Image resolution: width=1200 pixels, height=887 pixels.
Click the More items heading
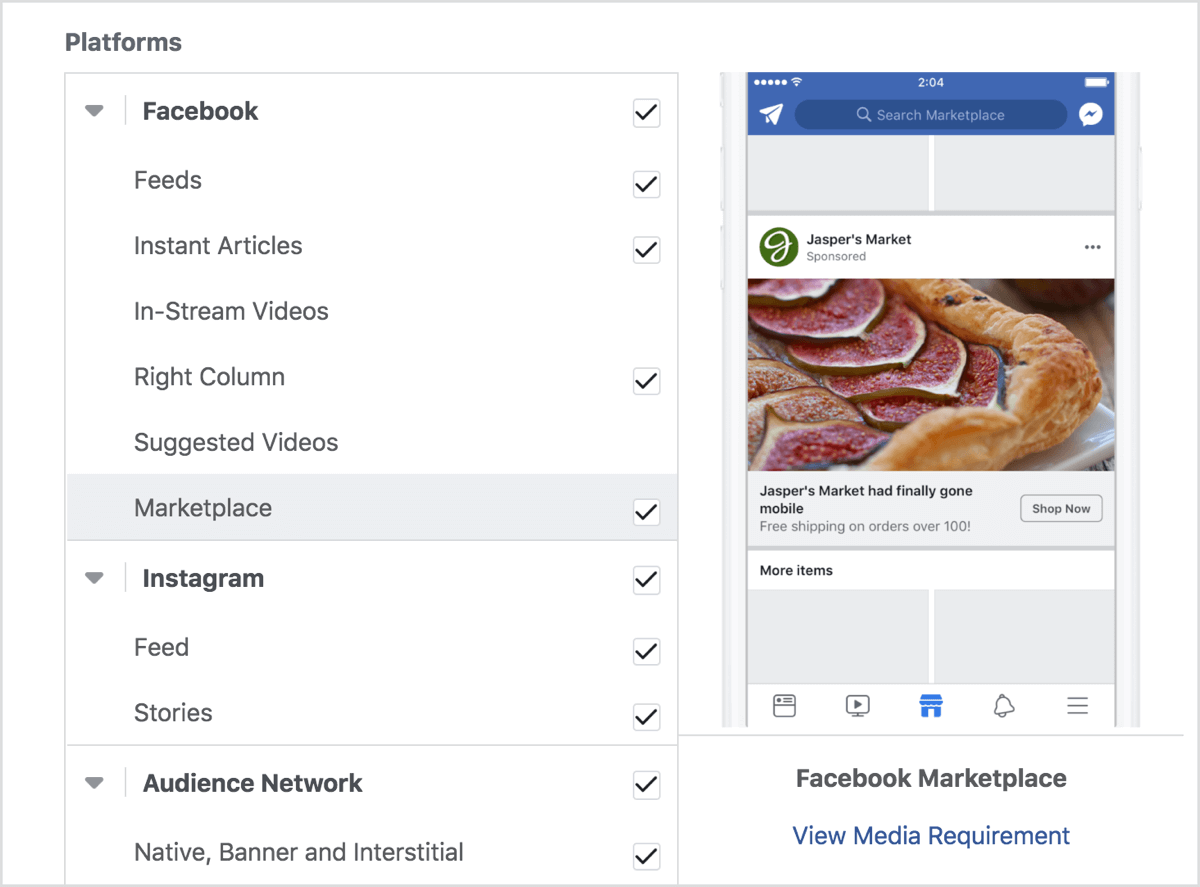[x=796, y=570]
